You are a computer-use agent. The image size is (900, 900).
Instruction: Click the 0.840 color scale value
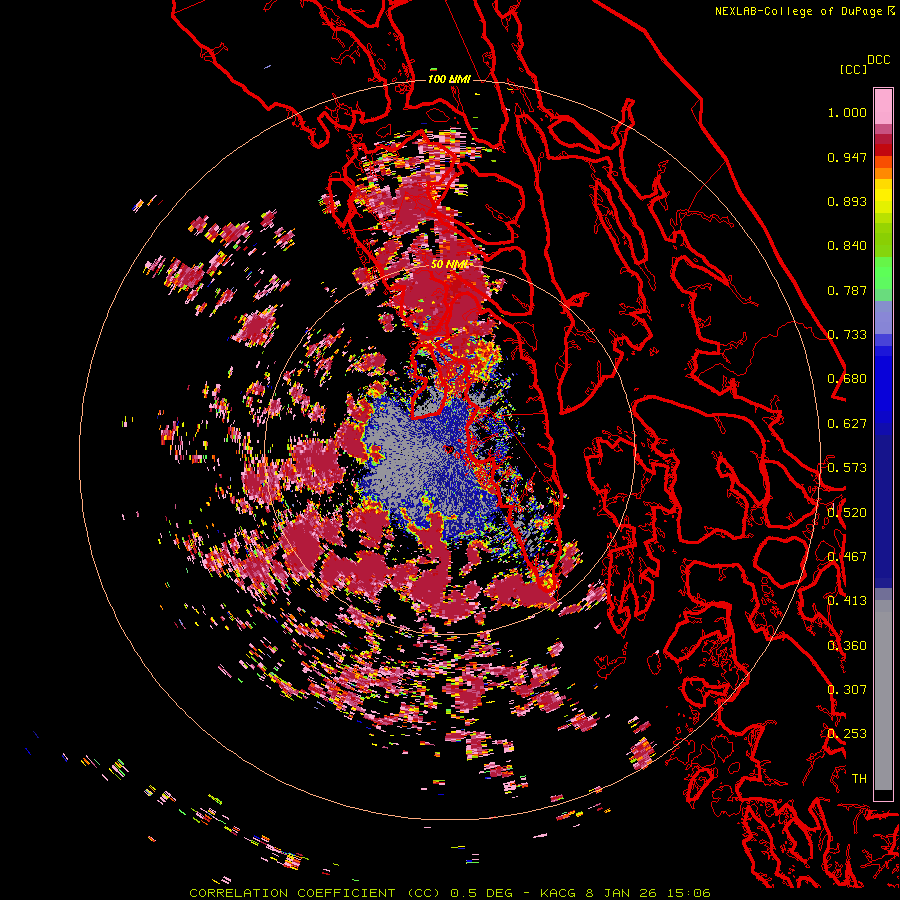click(x=847, y=246)
